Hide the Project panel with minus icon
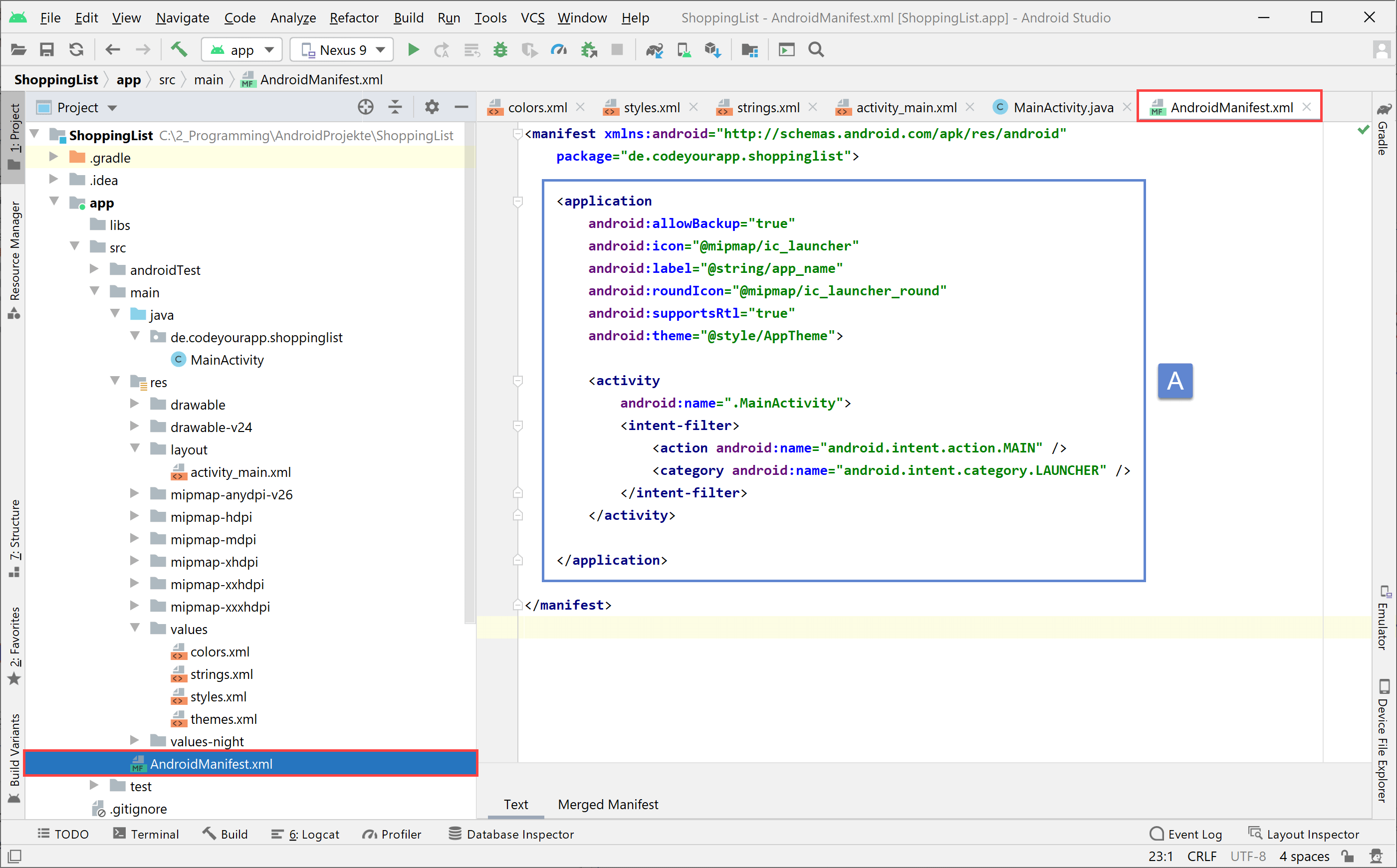Screen dimensions: 1397x868 [x=461, y=107]
